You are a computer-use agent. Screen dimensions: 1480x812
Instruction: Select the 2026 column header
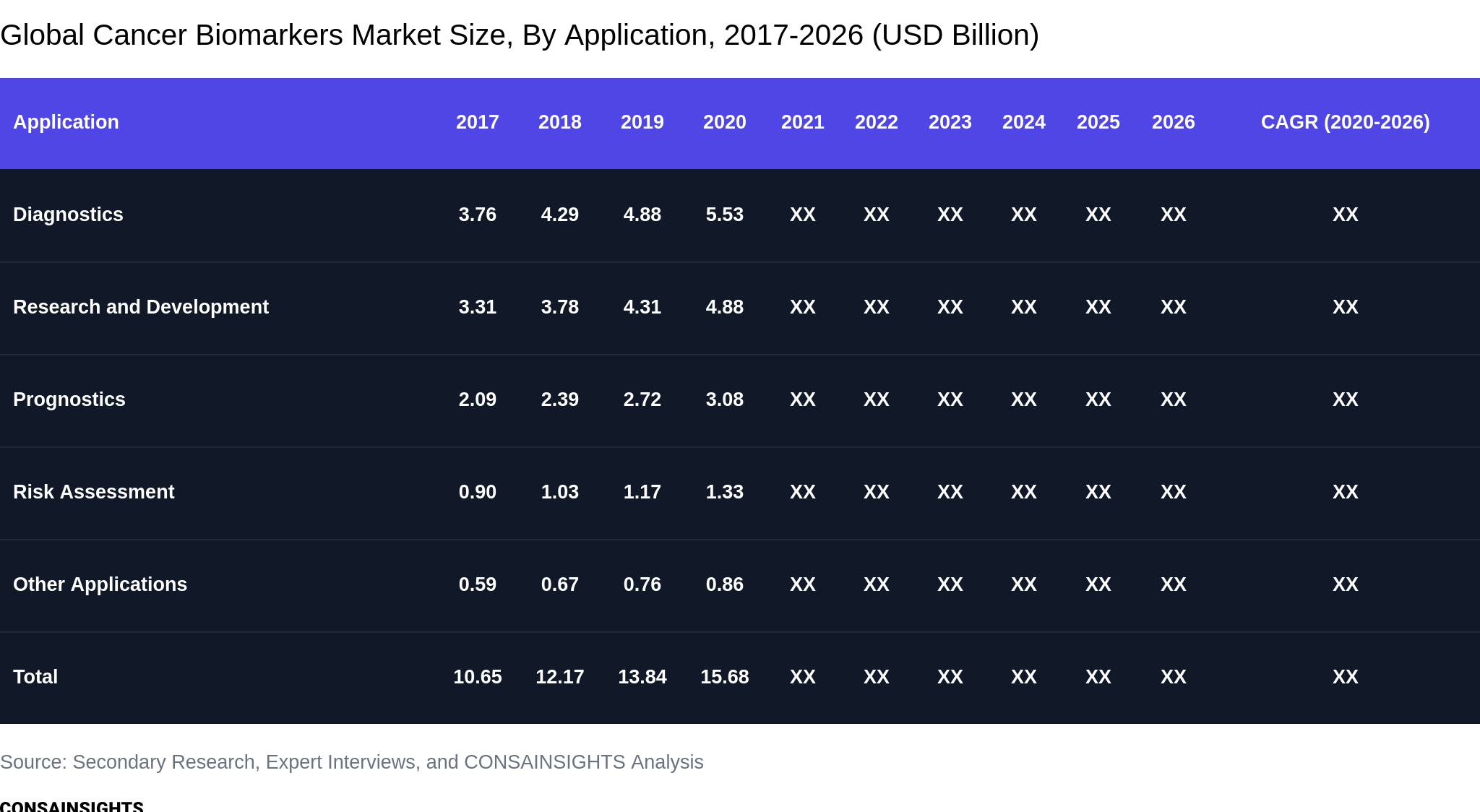[x=1174, y=122]
